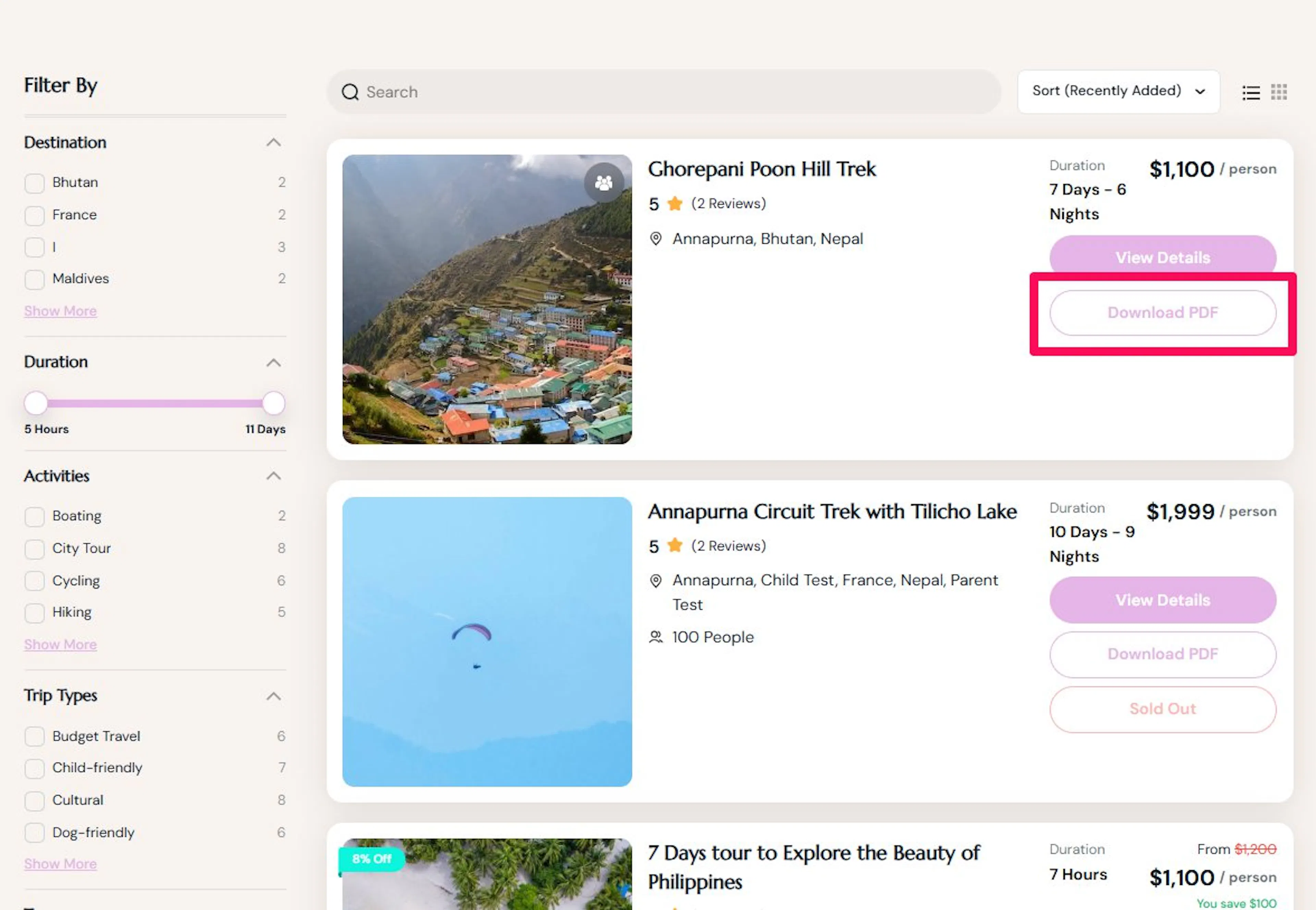Check the Maldives destination filter
This screenshot has height=910, width=1316.
35,279
